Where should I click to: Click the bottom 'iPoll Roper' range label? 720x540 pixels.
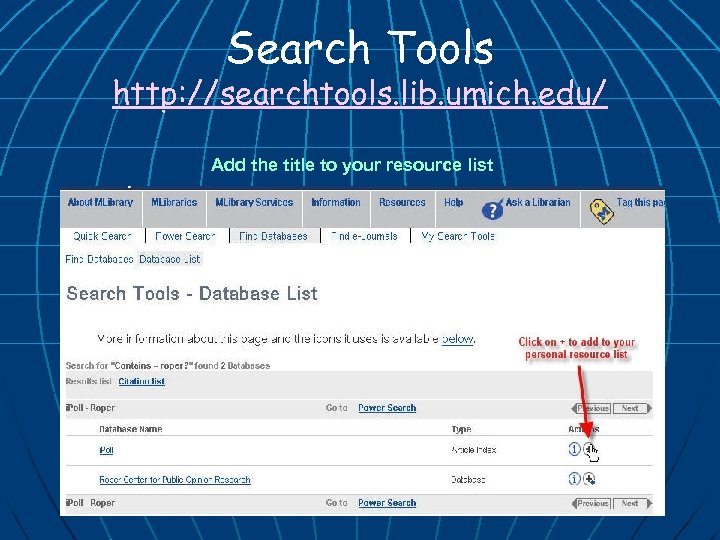click(90, 503)
